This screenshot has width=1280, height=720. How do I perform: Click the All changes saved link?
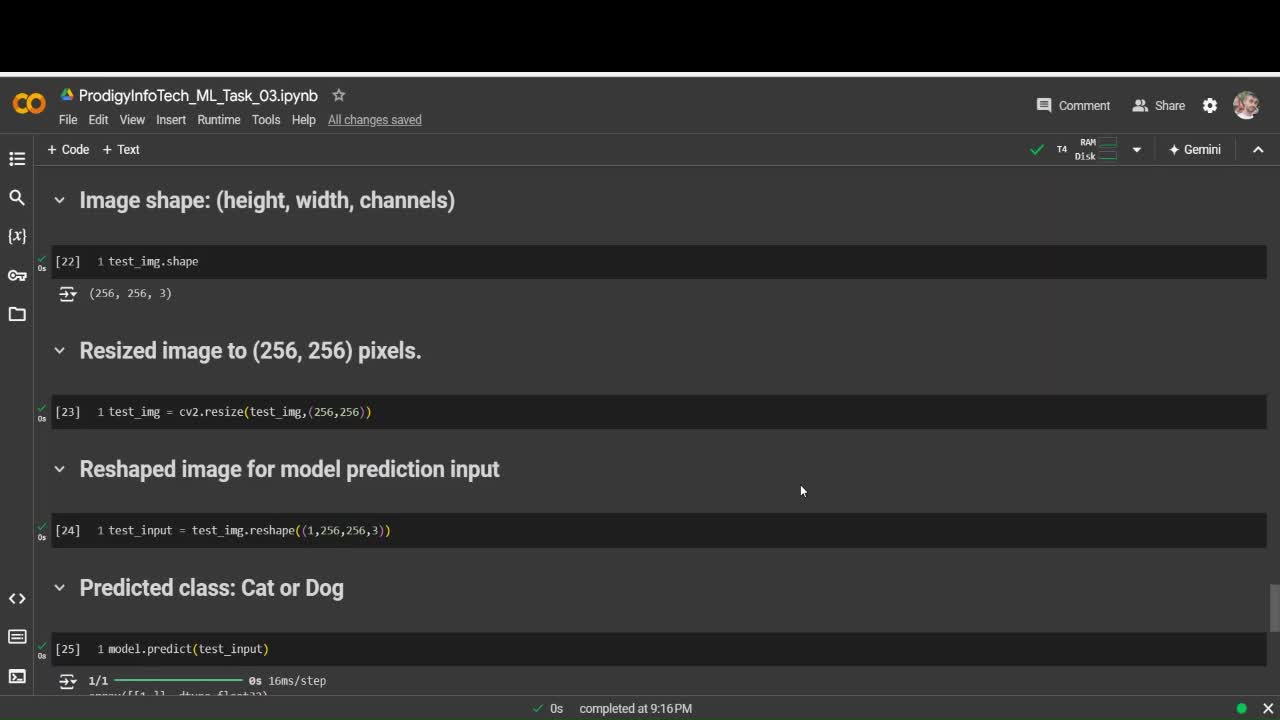tap(375, 120)
